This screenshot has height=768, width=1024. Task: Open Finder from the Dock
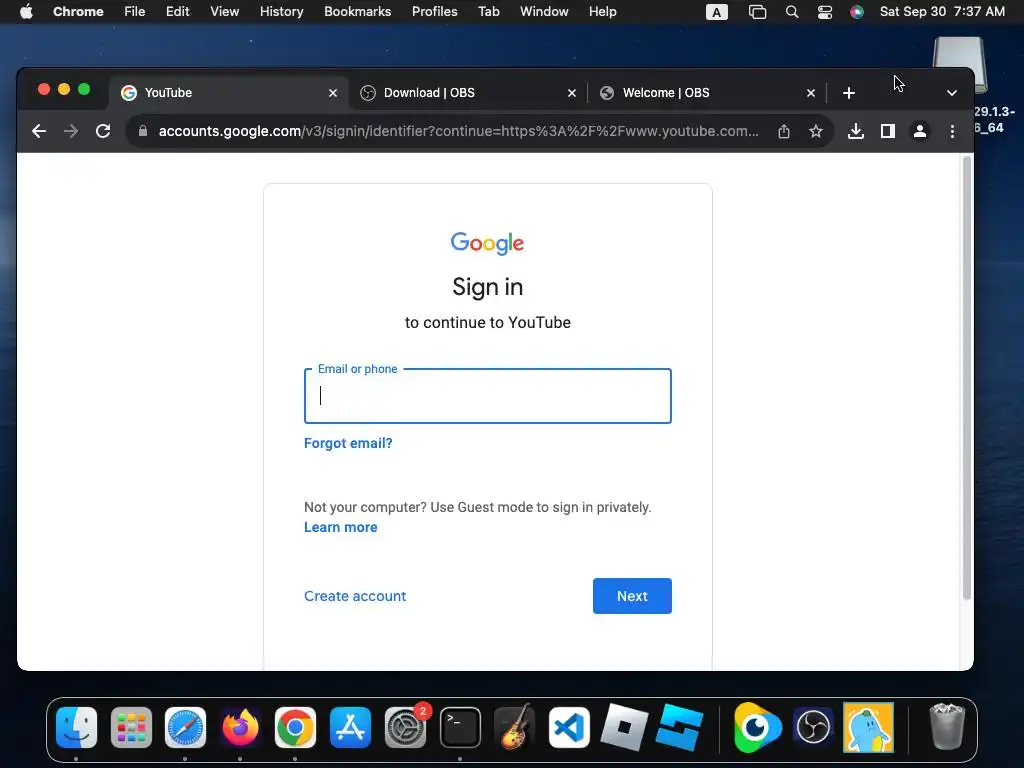pos(76,727)
